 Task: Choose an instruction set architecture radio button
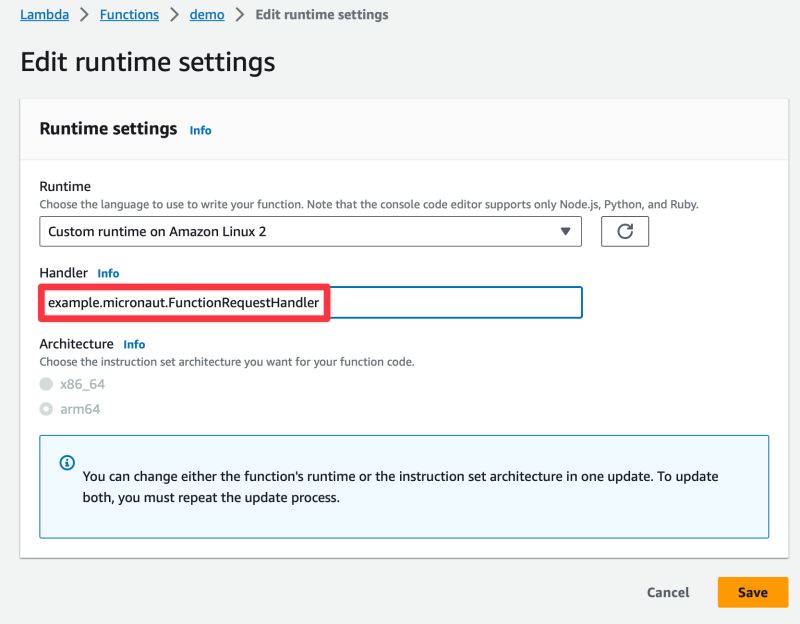[45, 384]
